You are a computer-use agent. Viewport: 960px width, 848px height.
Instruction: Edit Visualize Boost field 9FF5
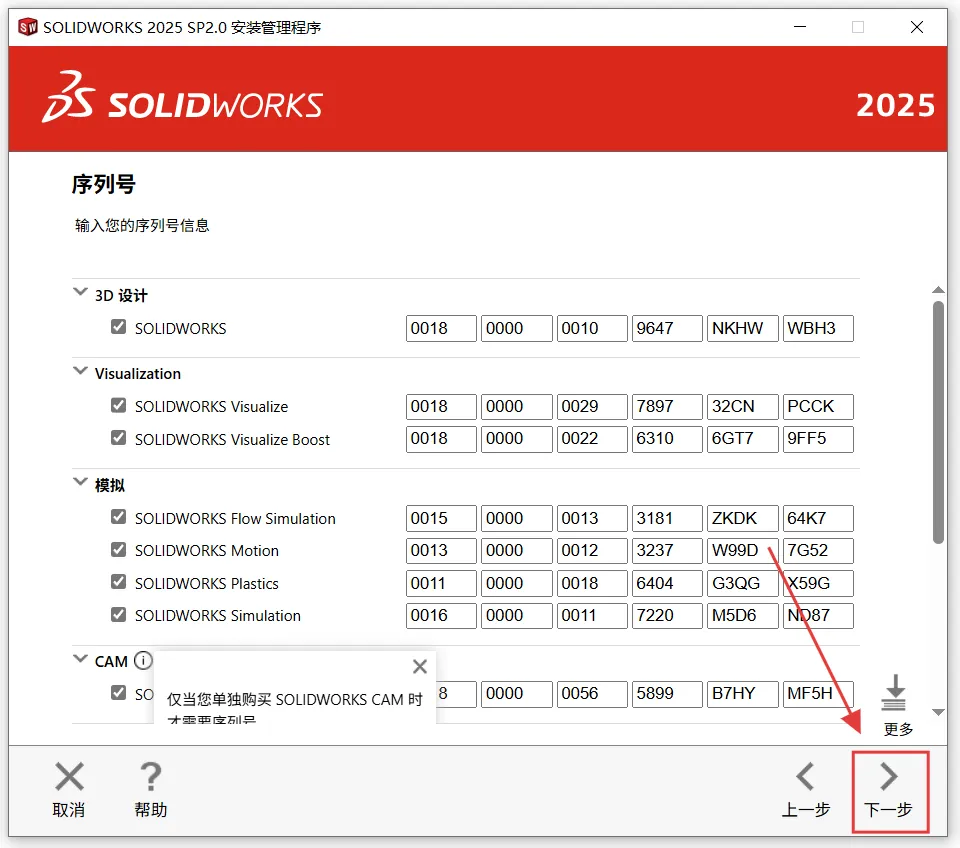click(818, 439)
